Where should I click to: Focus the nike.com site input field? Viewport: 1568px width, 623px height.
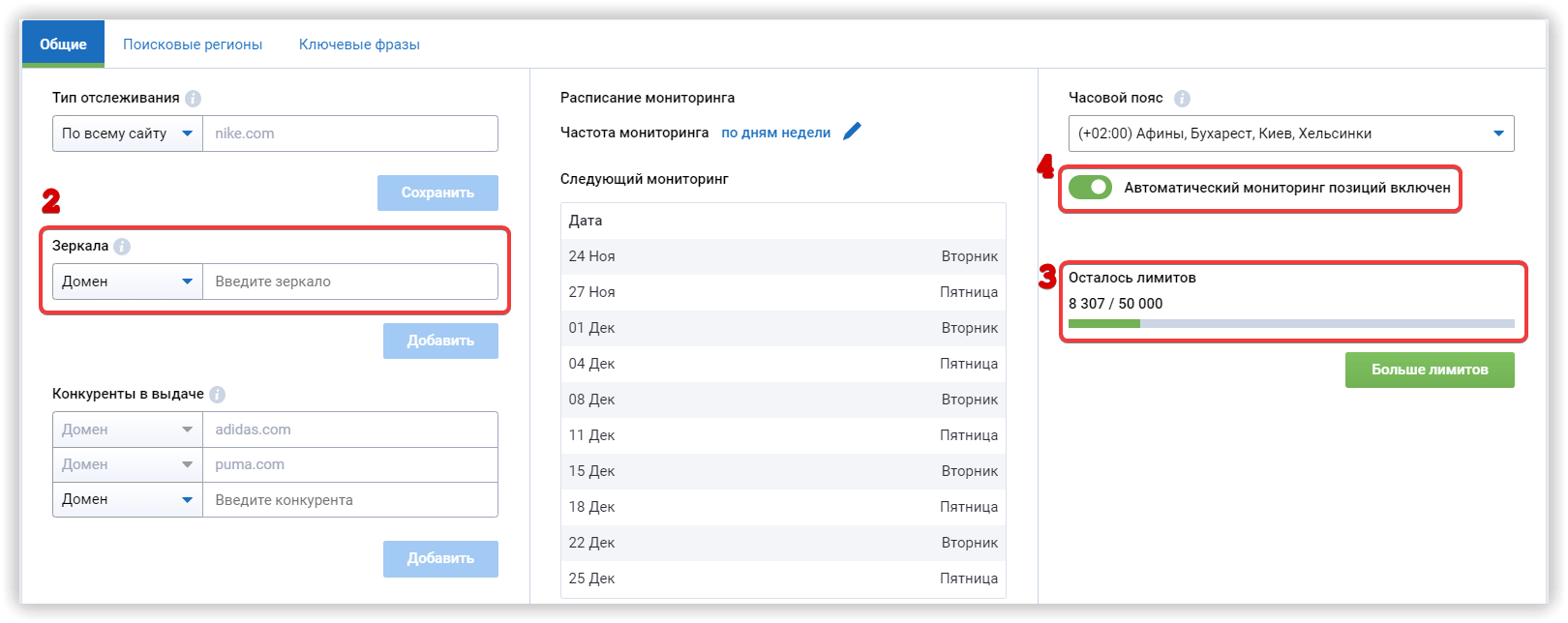pyautogui.click(x=350, y=133)
